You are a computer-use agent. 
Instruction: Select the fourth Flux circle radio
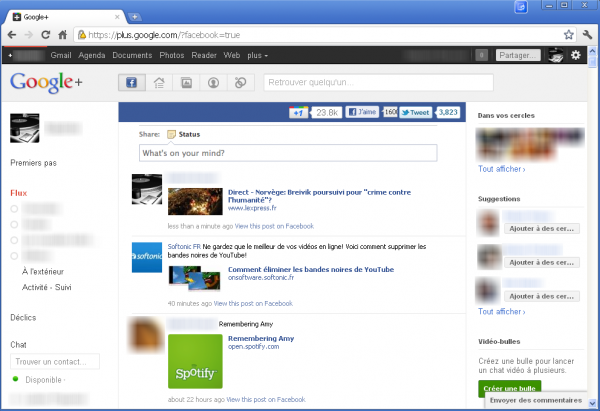pos(14,256)
